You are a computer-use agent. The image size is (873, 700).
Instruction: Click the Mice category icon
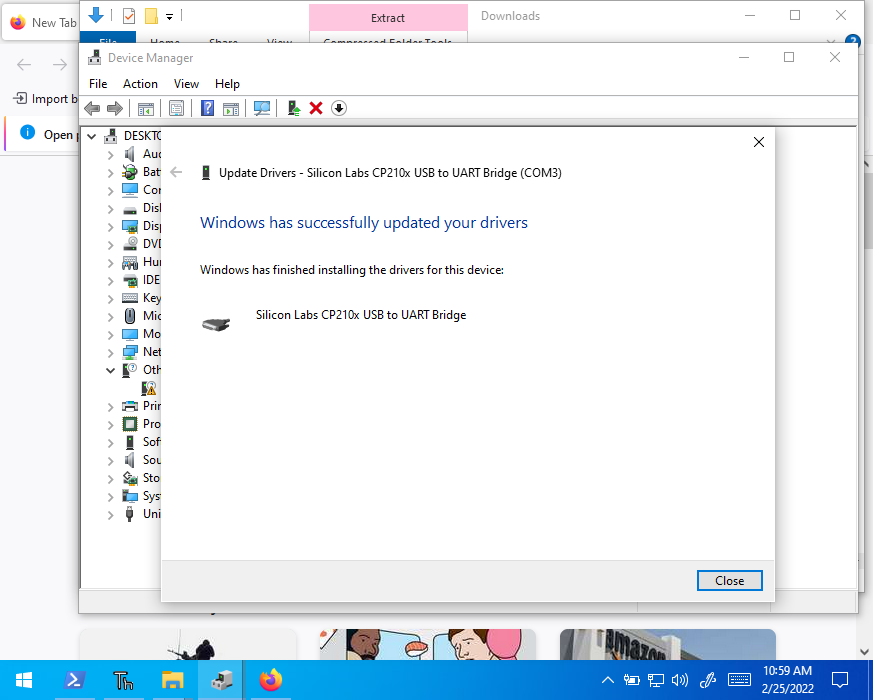click(x=130, y=316)
